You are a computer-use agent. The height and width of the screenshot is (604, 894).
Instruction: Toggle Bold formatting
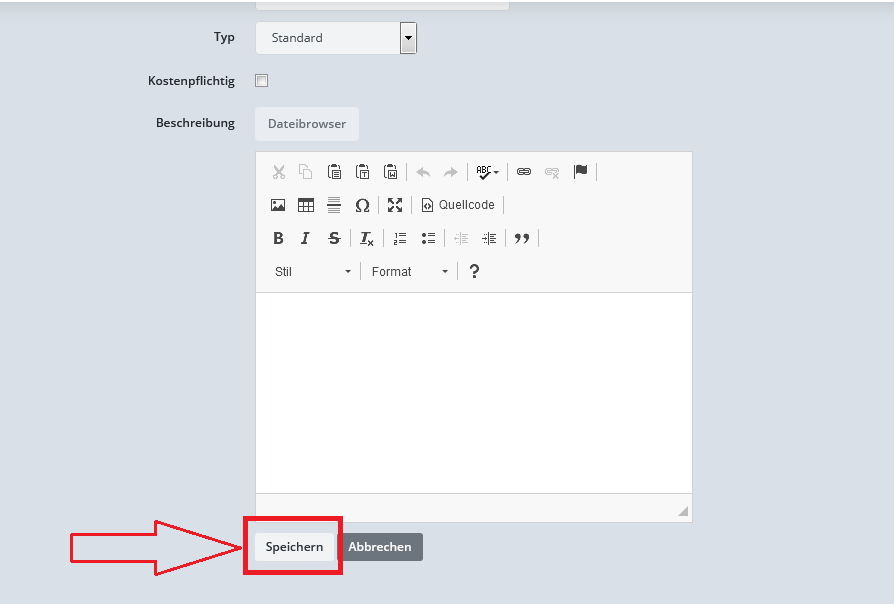click(278, 238)
